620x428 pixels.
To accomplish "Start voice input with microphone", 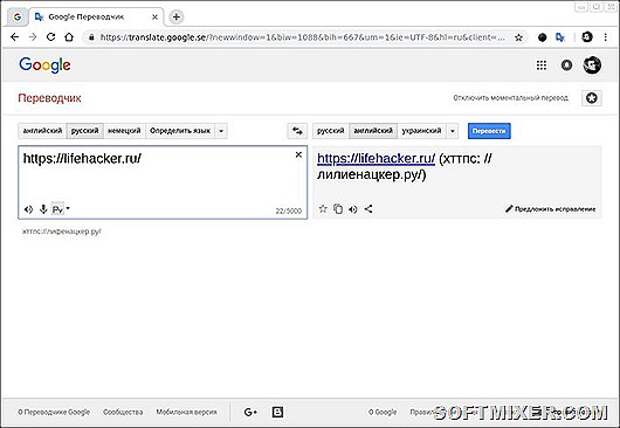I will coord(43,209).
